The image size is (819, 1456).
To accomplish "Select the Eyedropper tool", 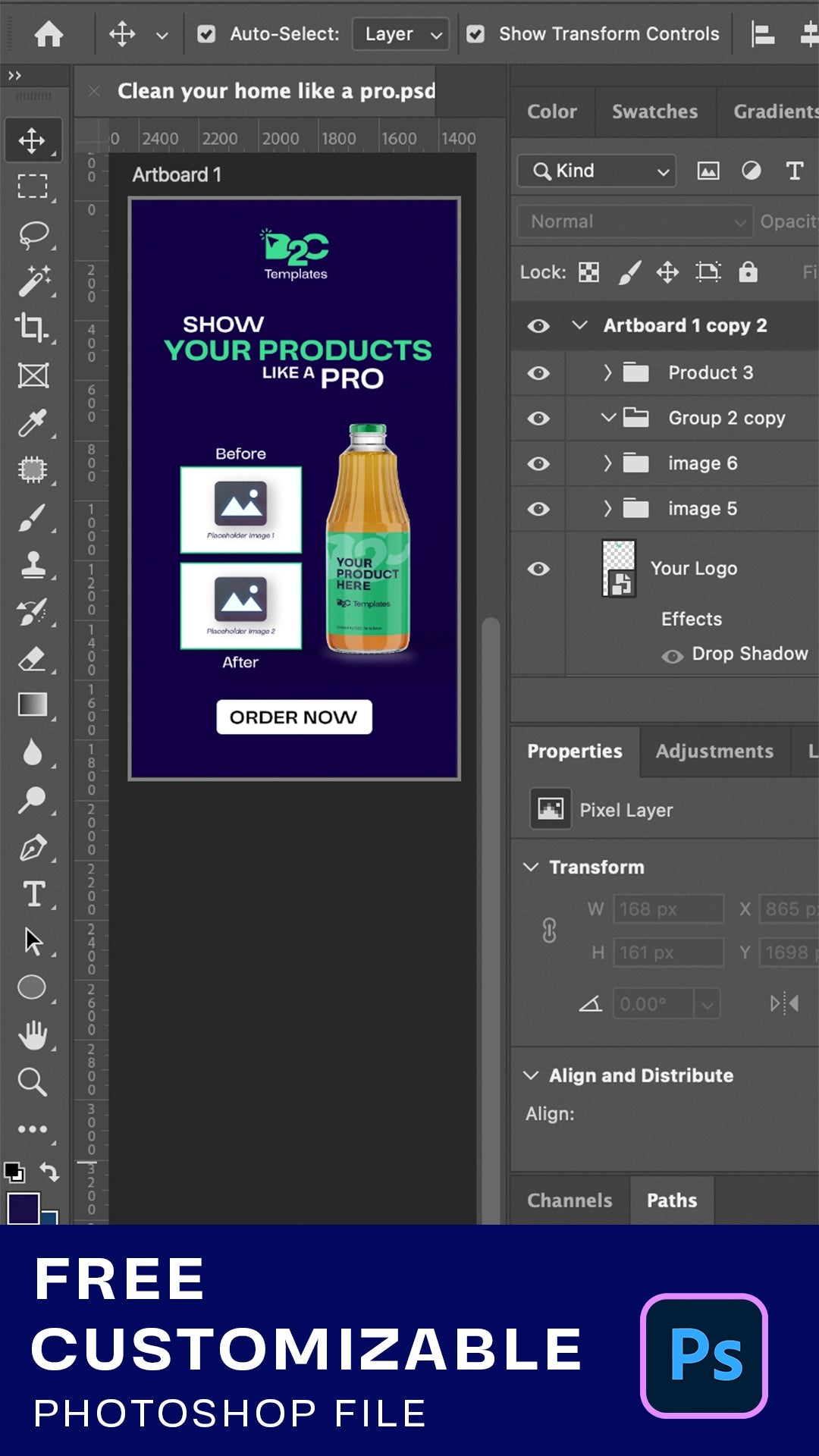I will (x=33, y=423).
